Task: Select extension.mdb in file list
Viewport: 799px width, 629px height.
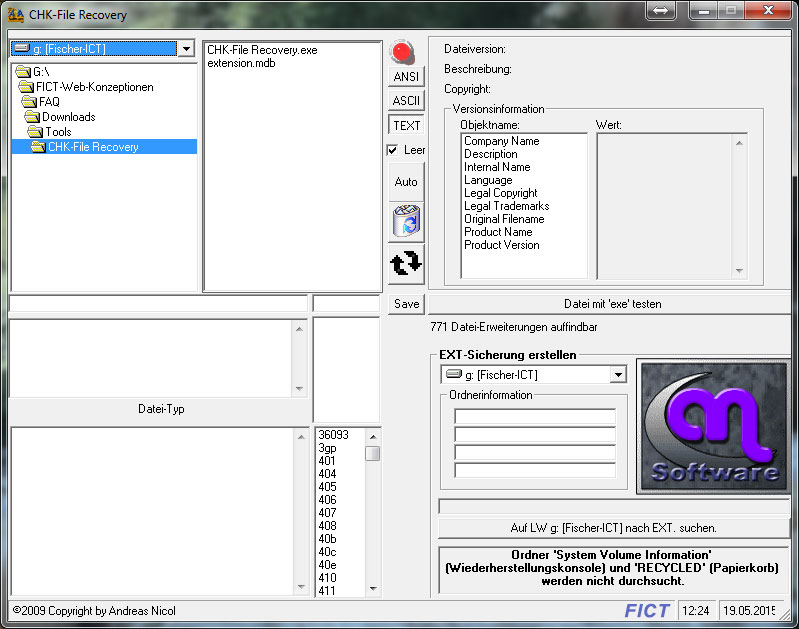Action: 241,63
